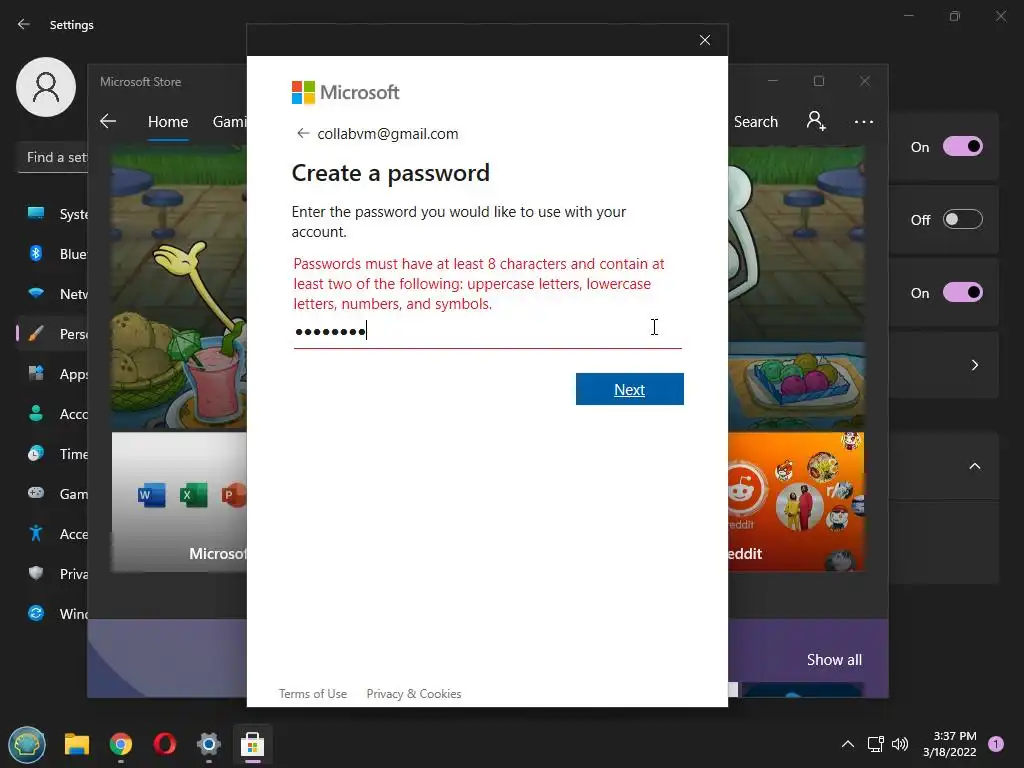Open the clock showing 3:37 PM
Screen dimensions: 1024x768
click(x=950, y=744)
